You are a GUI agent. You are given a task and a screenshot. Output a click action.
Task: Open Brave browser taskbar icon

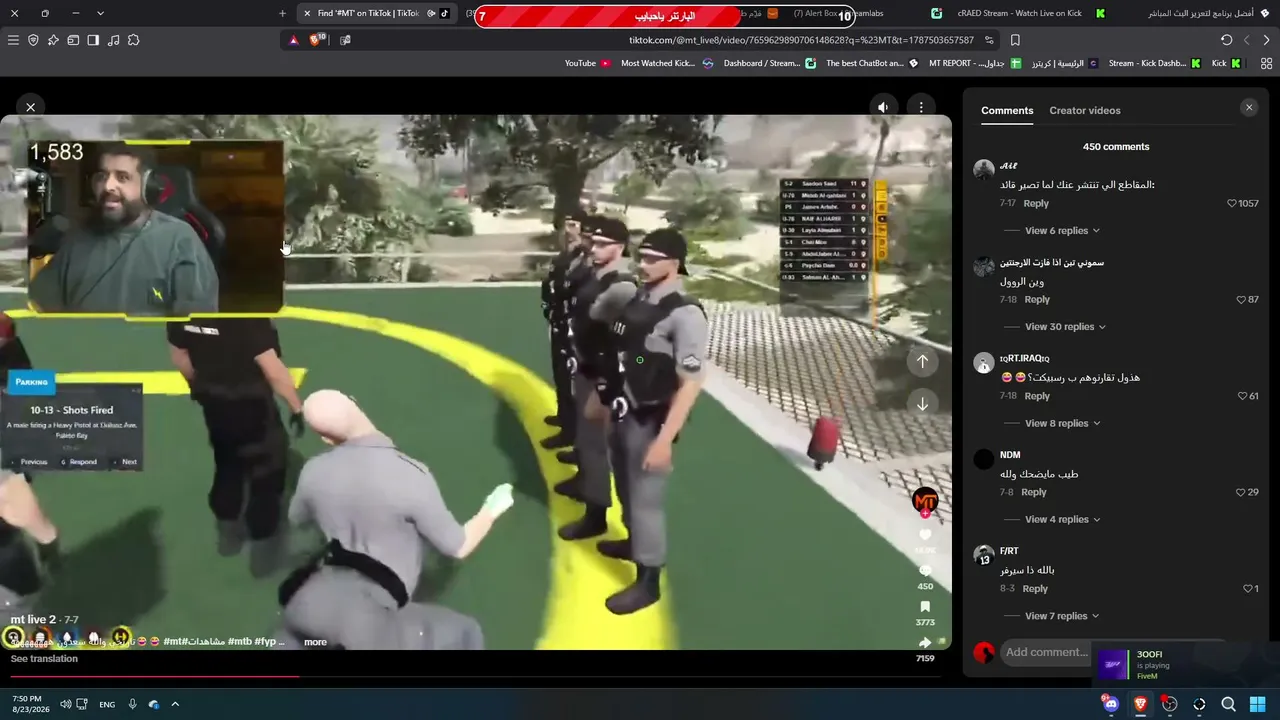click(x=1140, y=704)
